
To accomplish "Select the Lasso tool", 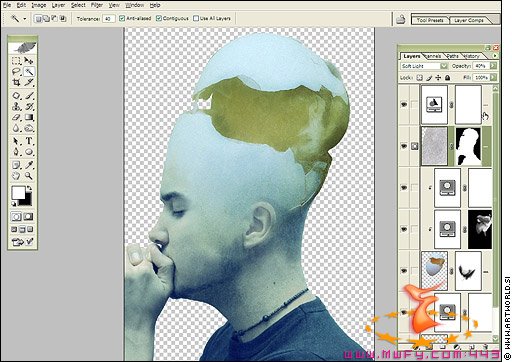I will click(16, 72).
